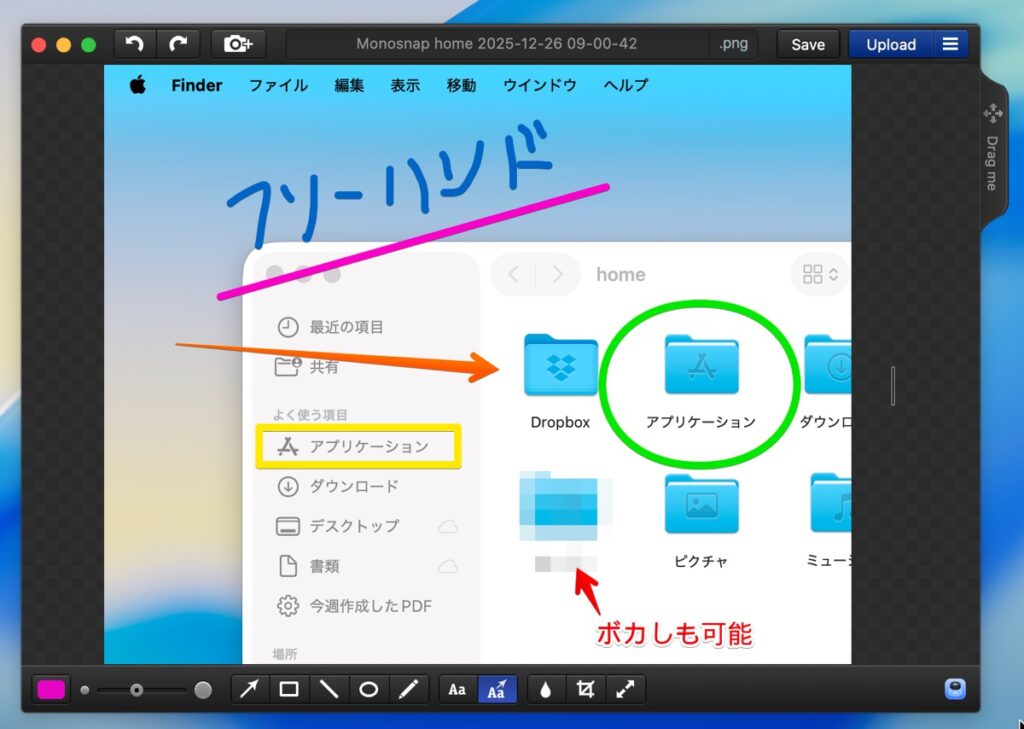Click the Undo arrow button
Image resolution: width=1024 pixels, height=729 pixels.
coord(134,44)
